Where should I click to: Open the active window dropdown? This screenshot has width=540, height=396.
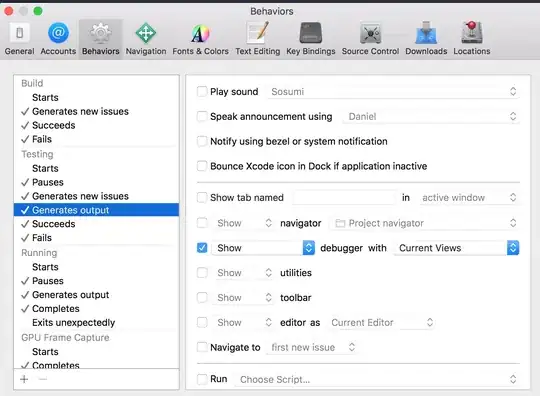point(469,198)
